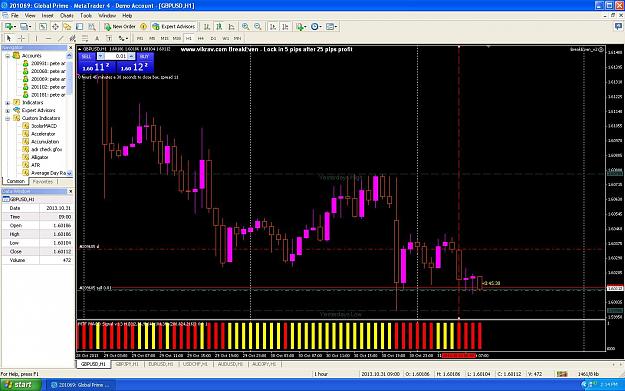Click SELL in the one-click trading panel
Screen dimensions: 625x391
pos(86,57)
